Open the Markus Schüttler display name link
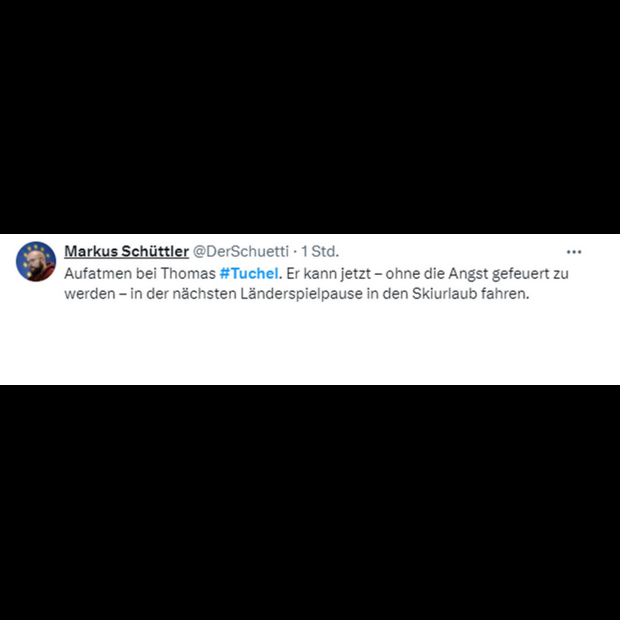The height and width of the screenshot is (620, 620). [x=127, y=251]
